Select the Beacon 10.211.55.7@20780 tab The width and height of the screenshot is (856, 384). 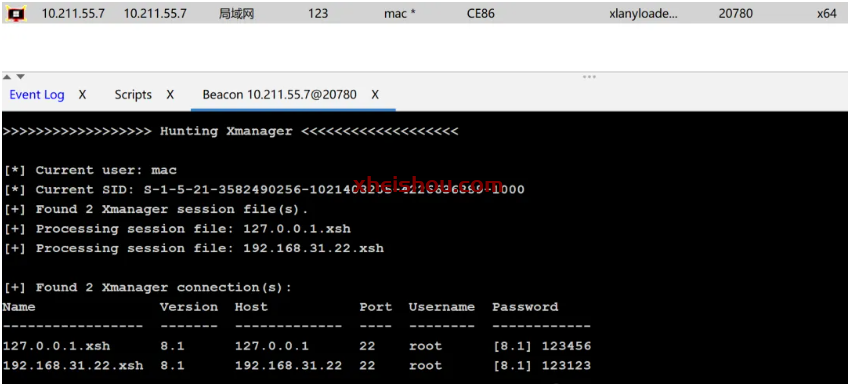pos(280,95)
